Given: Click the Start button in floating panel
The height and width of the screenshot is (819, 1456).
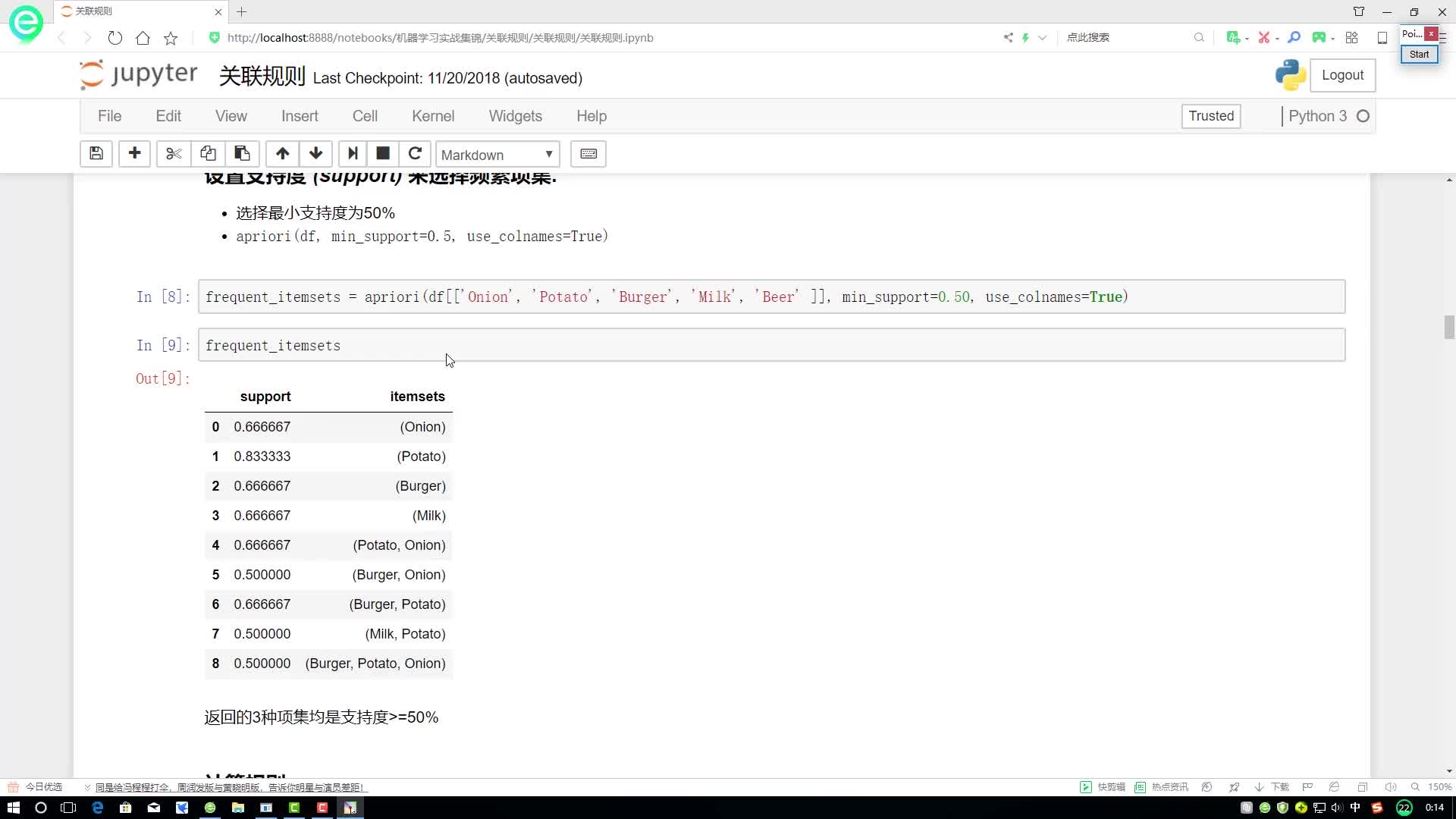Looking at the screenshot, I should 1419,55.
